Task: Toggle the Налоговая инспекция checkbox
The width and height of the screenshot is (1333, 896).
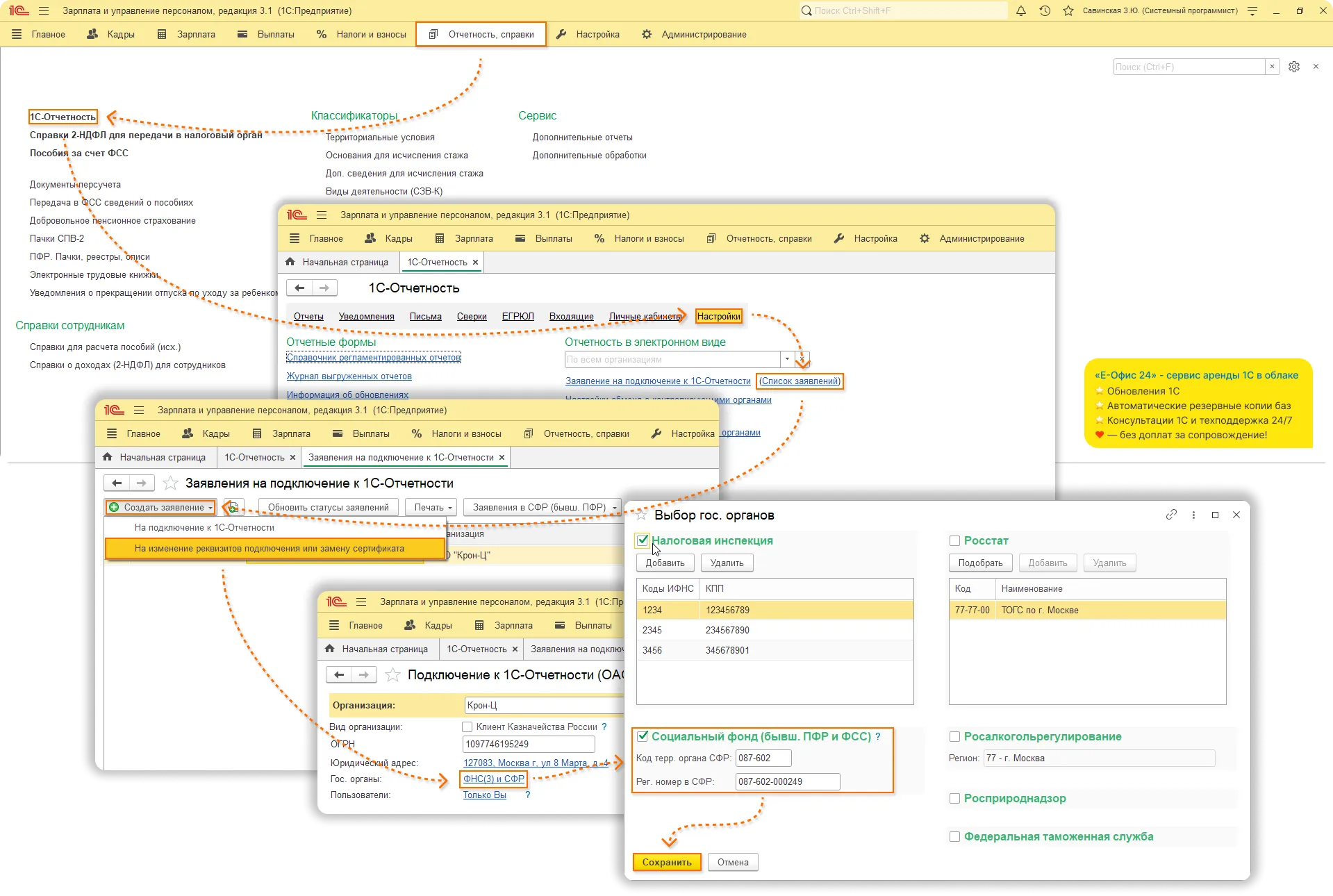Action: pyautogui.click(x=643, y=540)
